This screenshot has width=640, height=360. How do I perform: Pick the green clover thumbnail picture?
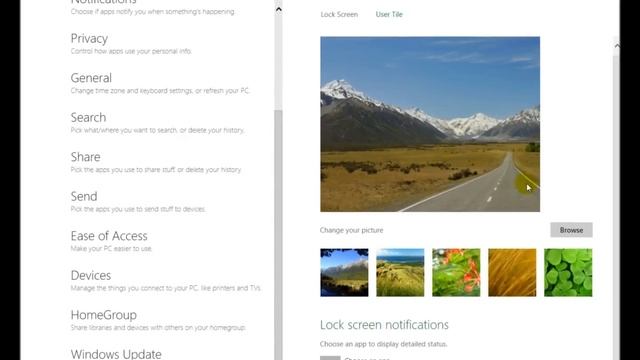[568, 272]
